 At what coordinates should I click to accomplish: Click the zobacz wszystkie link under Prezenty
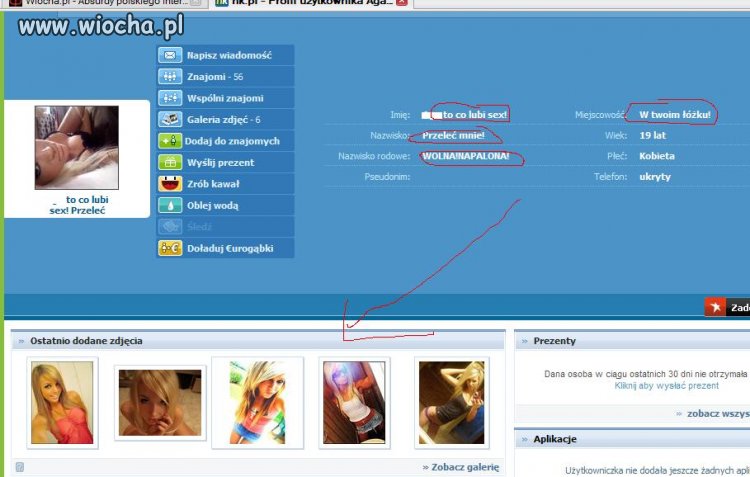click(x=713, y=413)
